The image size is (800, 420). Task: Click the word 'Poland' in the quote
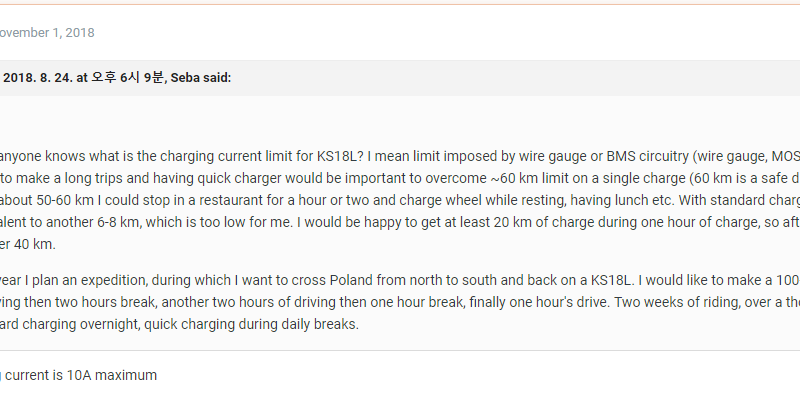(x=351, y=281)
